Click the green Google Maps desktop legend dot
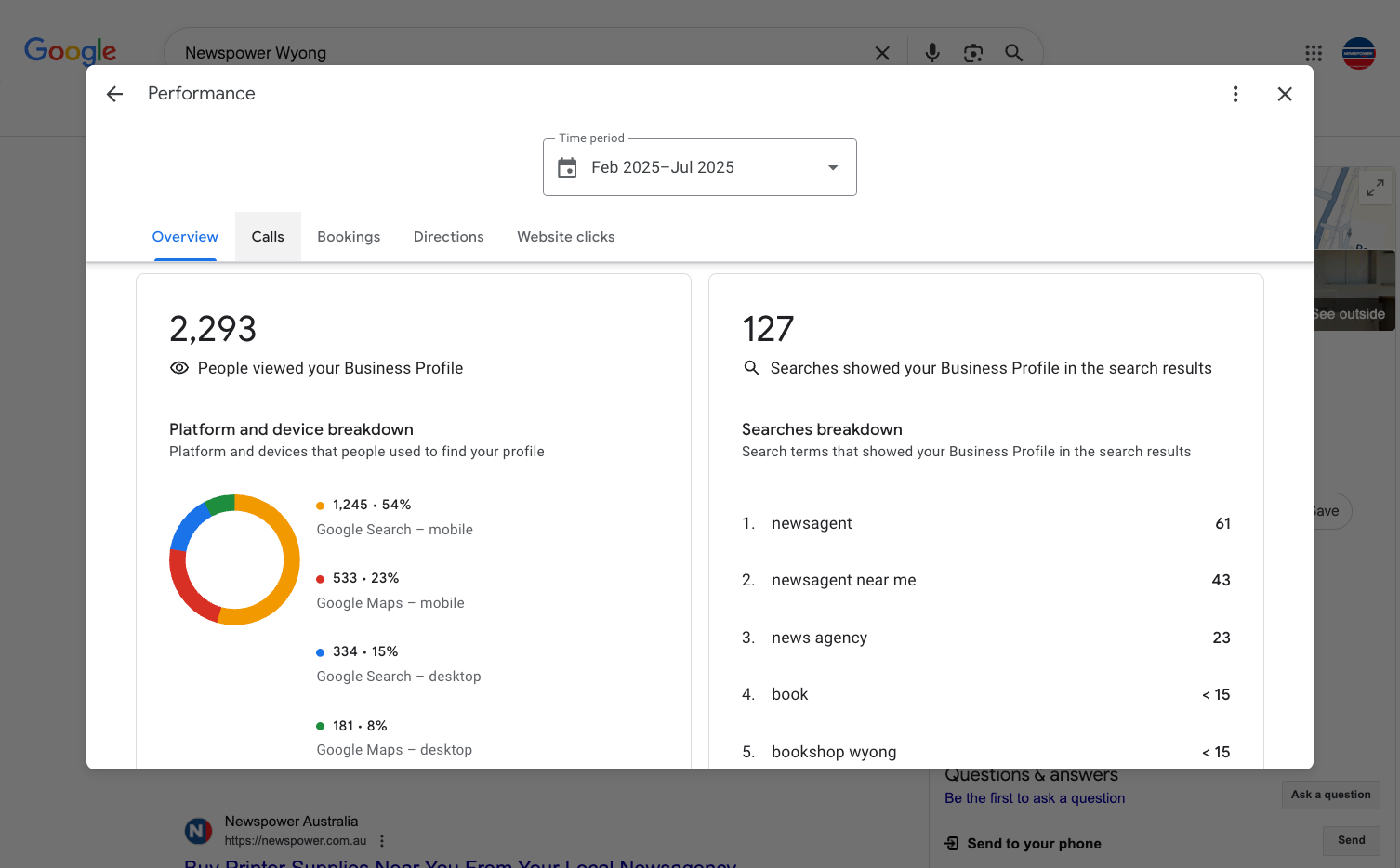 [x=321, y=726]
